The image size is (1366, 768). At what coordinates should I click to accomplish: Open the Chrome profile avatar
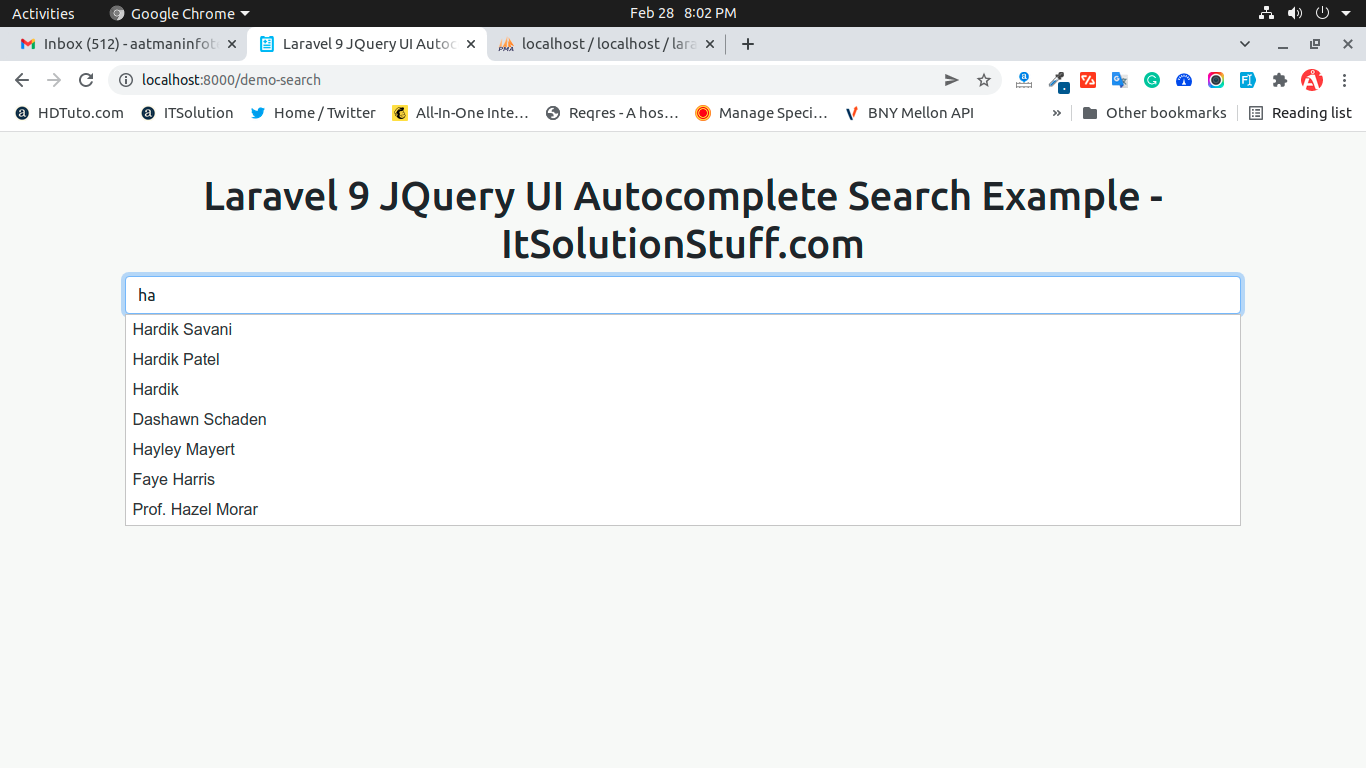(1312, 80)
